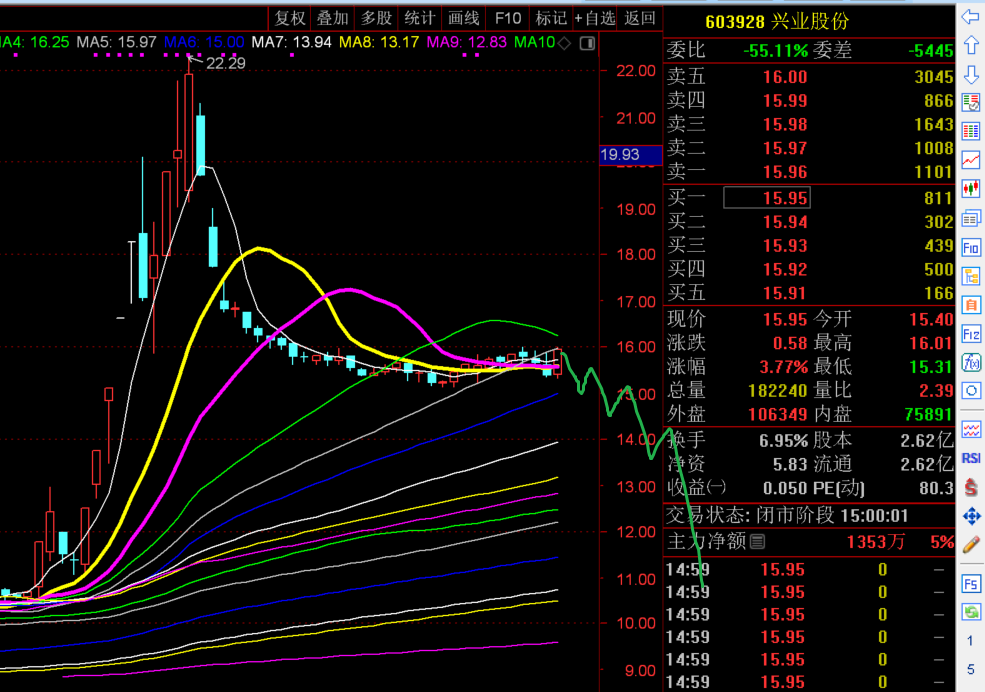
Task: Open the 叠加 menu
Action: [x=332, y=19]
